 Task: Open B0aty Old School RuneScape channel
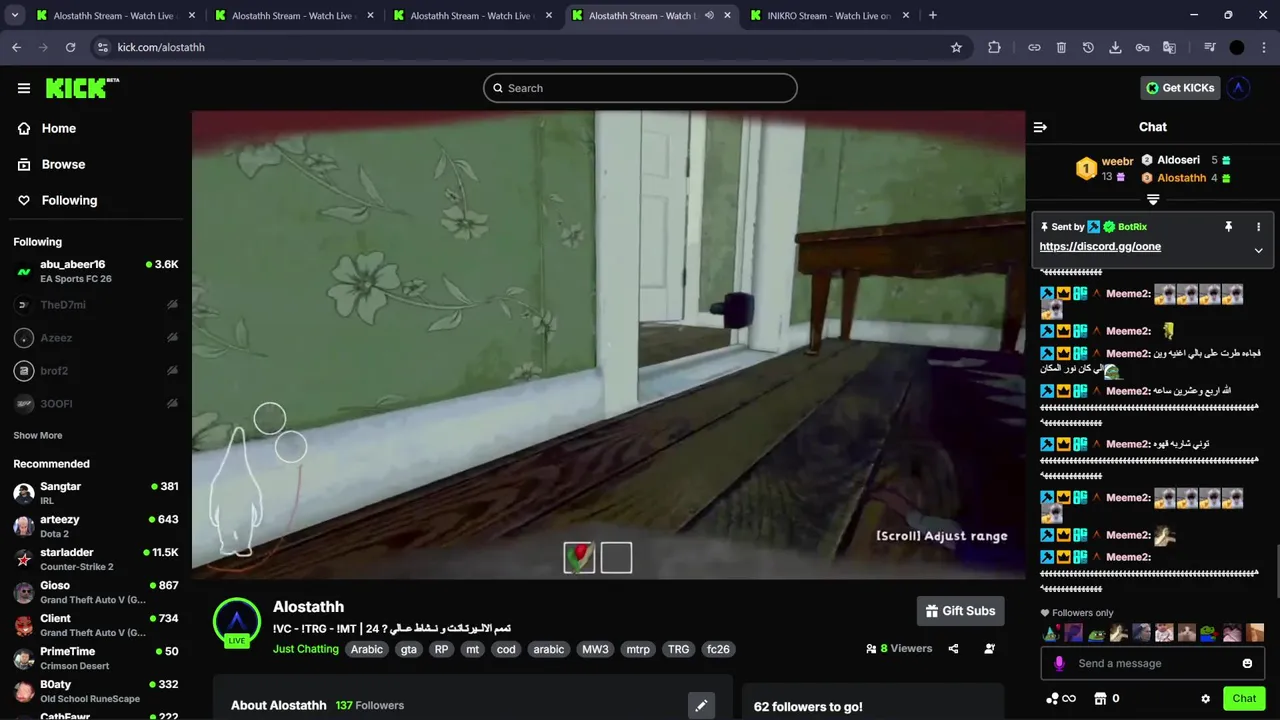96,691
